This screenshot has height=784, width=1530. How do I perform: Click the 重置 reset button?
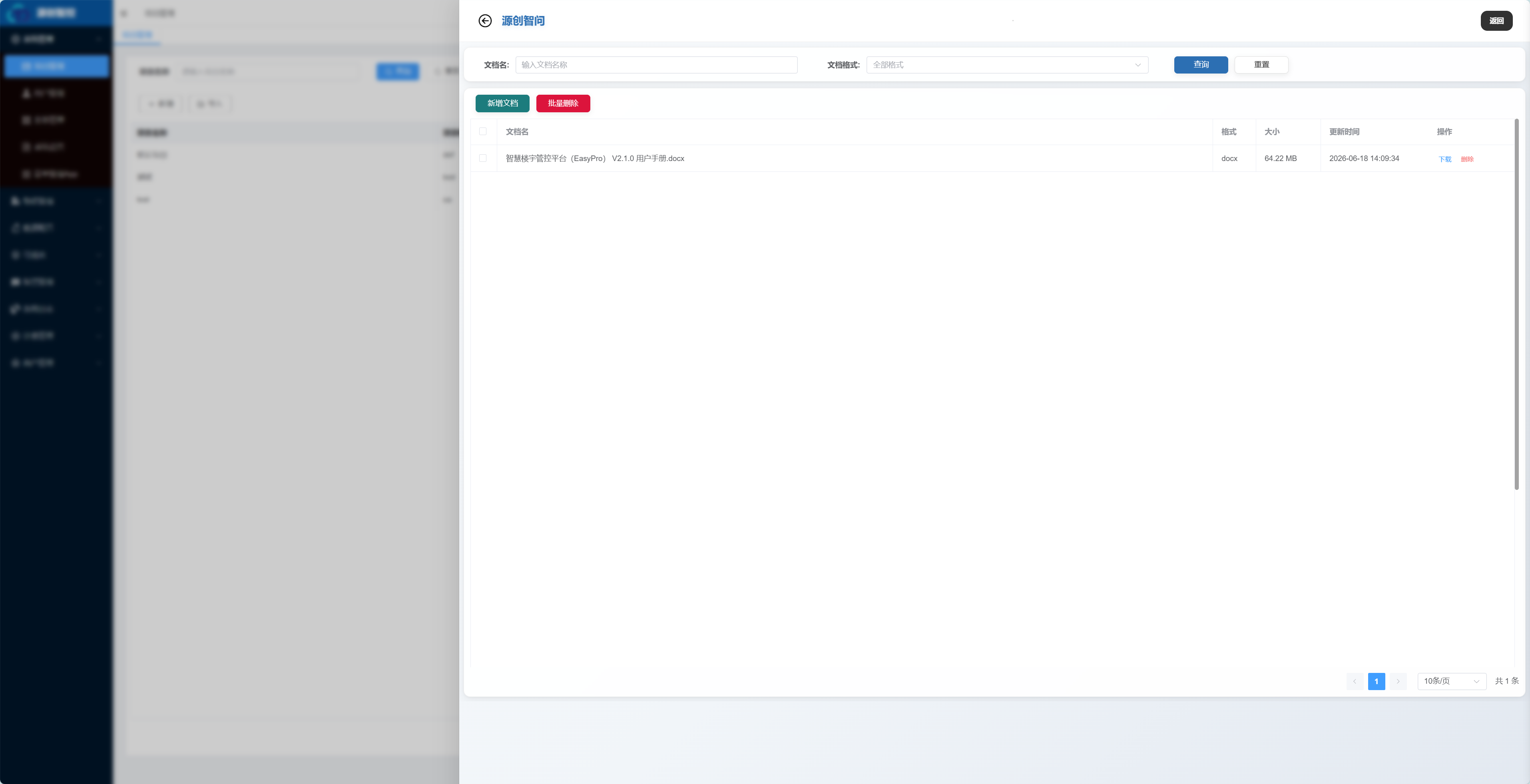(x=1261, y=65)
